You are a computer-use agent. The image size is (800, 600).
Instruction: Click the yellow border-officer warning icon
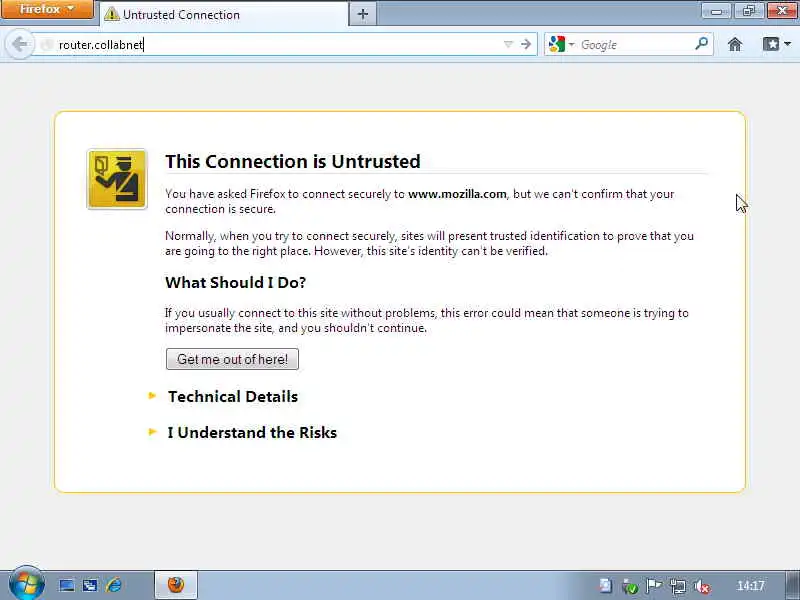click(117, 179)
